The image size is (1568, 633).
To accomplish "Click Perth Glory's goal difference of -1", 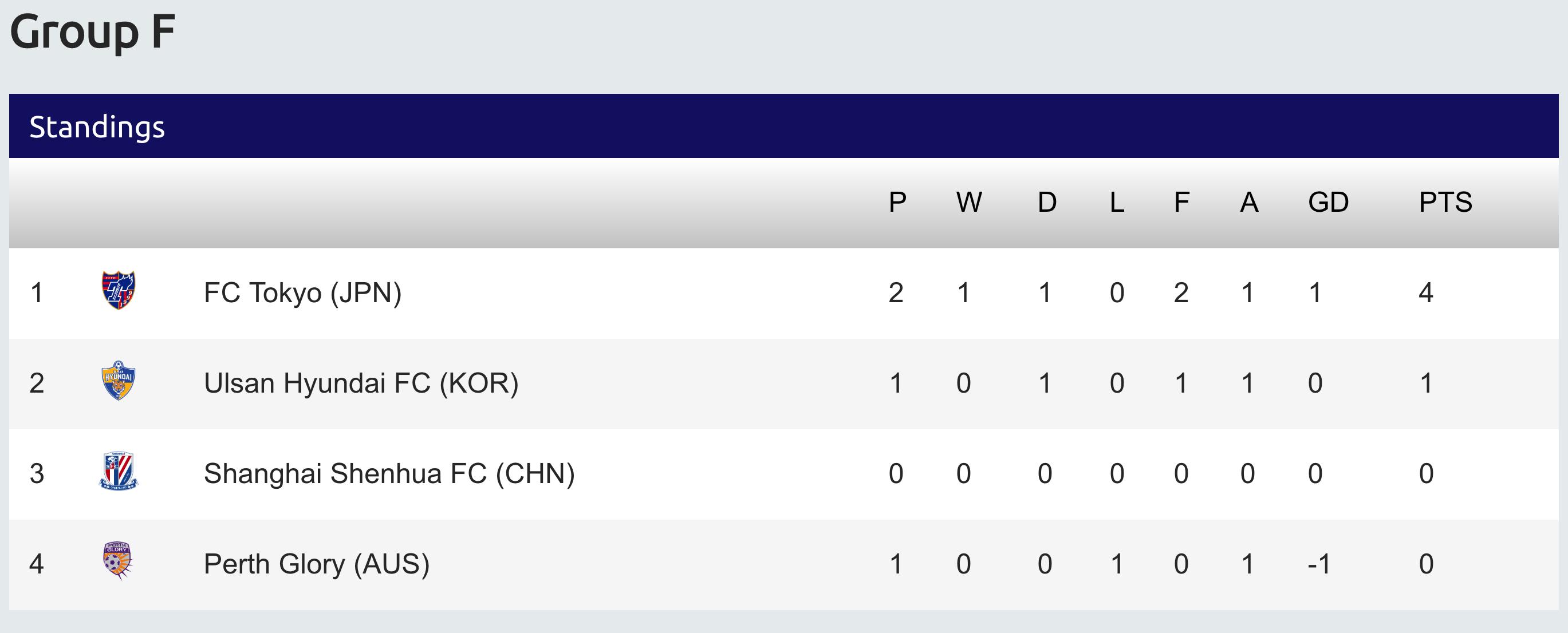I will point(1318,564).
